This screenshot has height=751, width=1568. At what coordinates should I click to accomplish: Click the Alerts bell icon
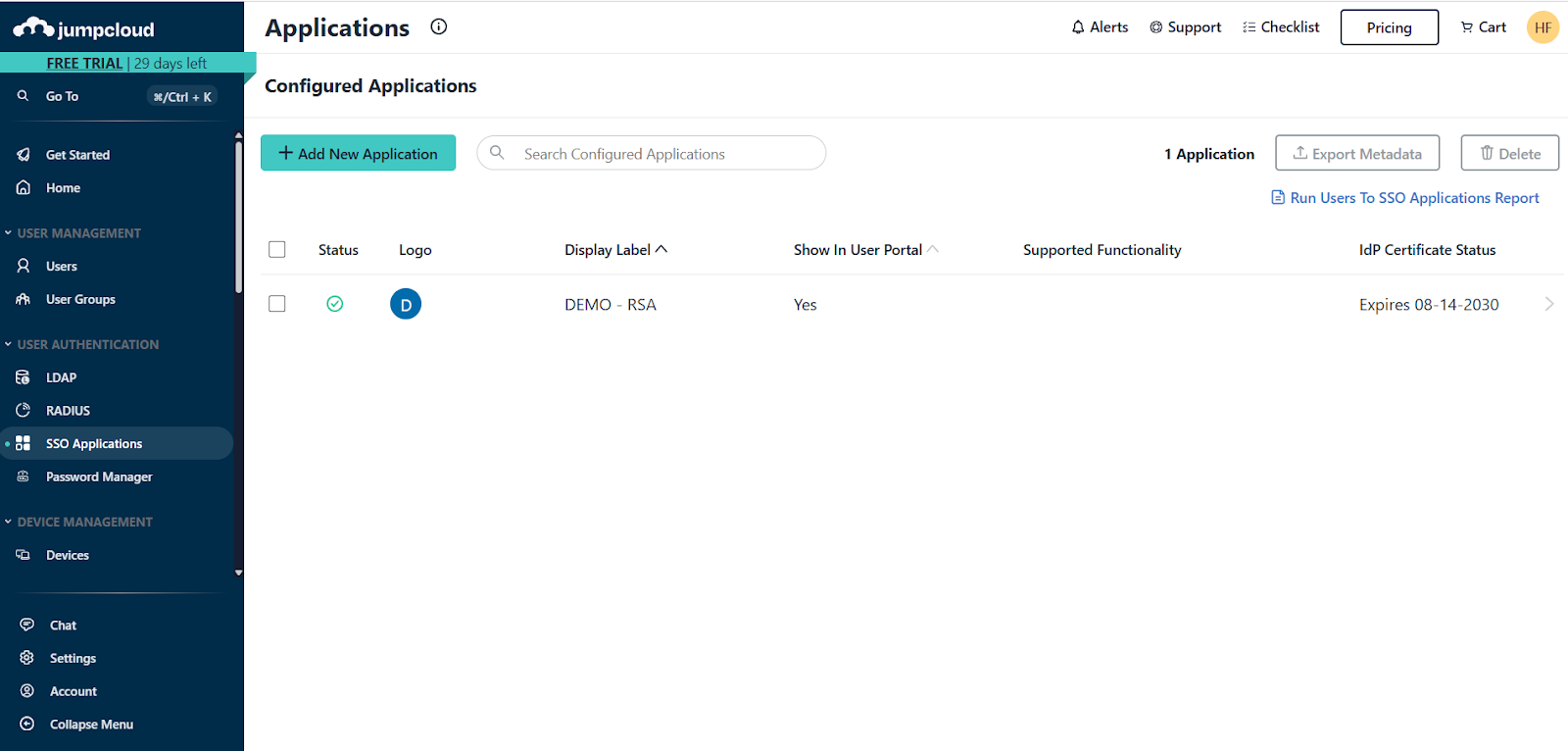click(1078, 27)
